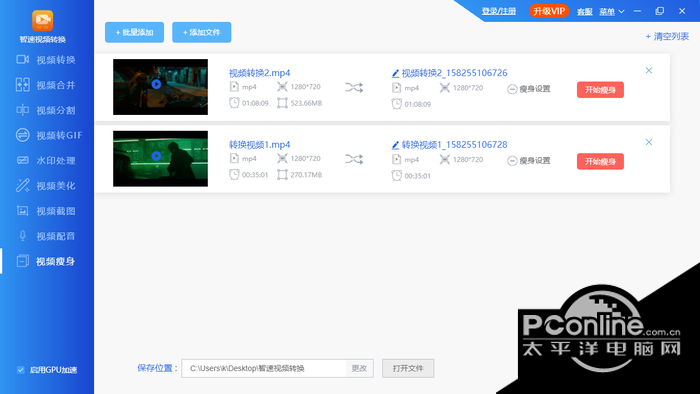Click 清空列表 to clear the list
The height and width of the screenshot is (394, 700).
click(x=667, y=37)
